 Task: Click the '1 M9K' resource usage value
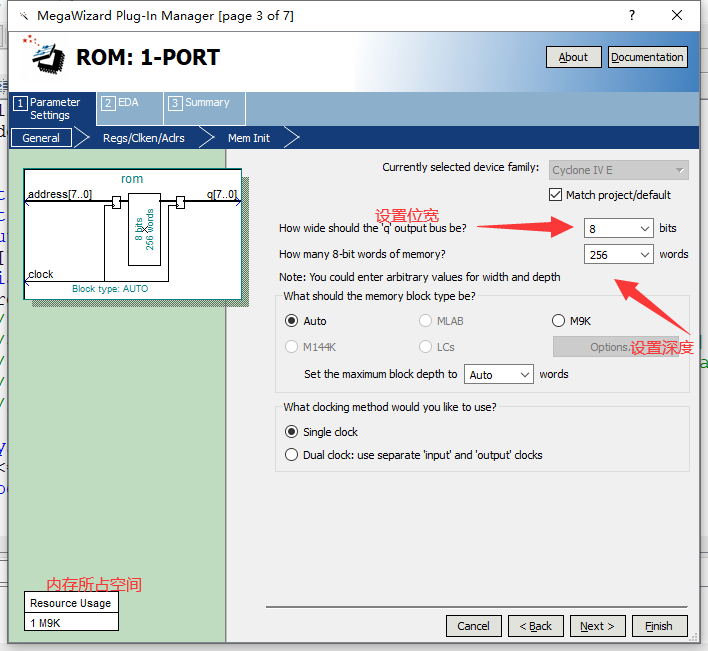(x=71, y=623)
